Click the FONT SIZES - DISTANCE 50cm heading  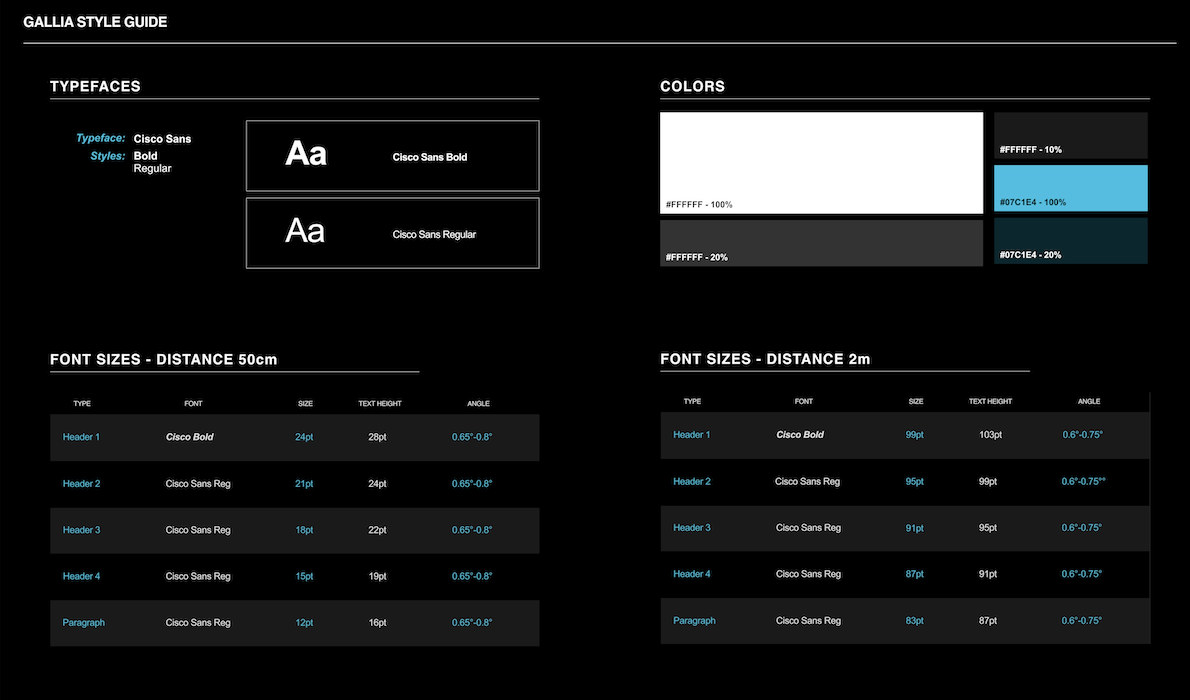[x=163, y=360]
